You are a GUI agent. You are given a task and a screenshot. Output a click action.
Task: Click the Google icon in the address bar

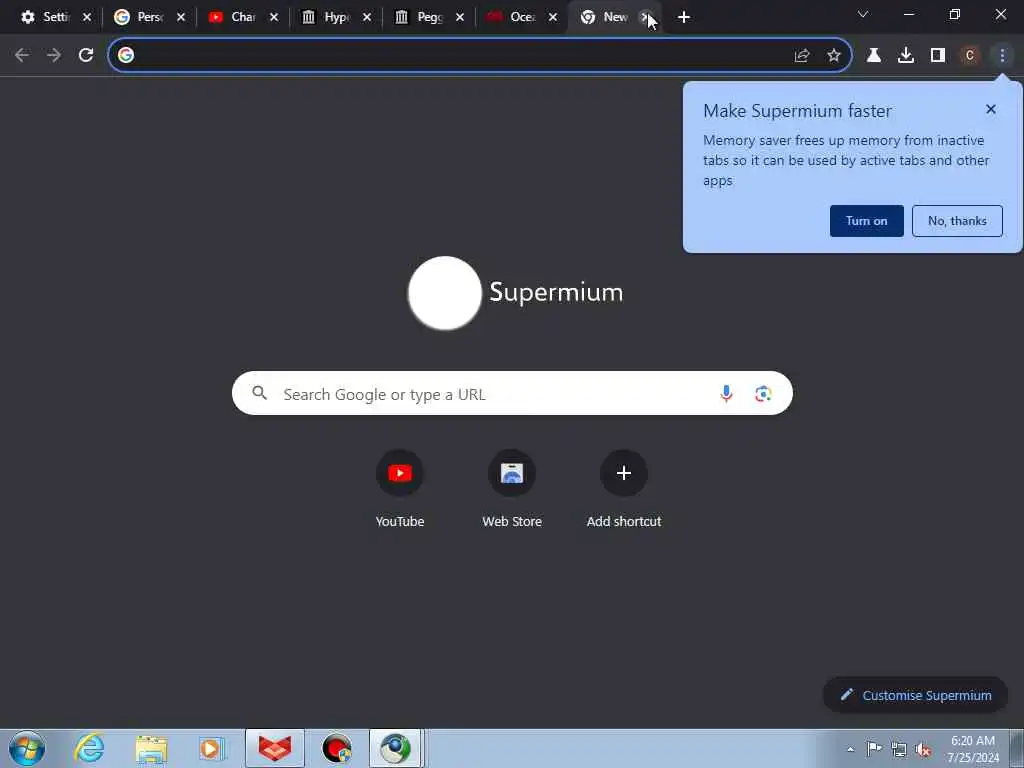tap(126, 56)
